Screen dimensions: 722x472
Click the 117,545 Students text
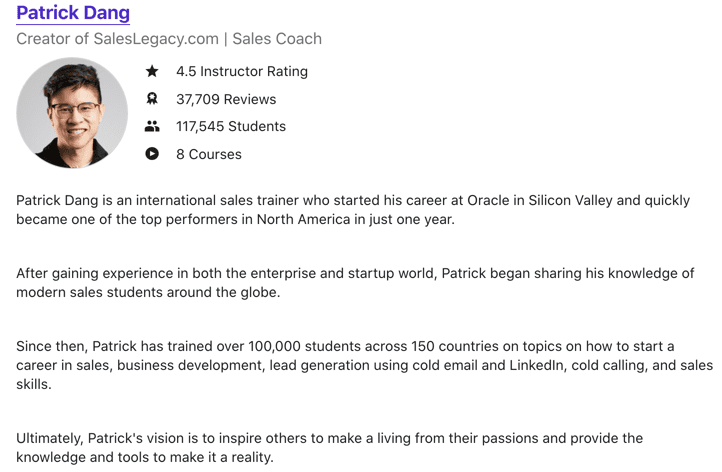pos(231,126)
